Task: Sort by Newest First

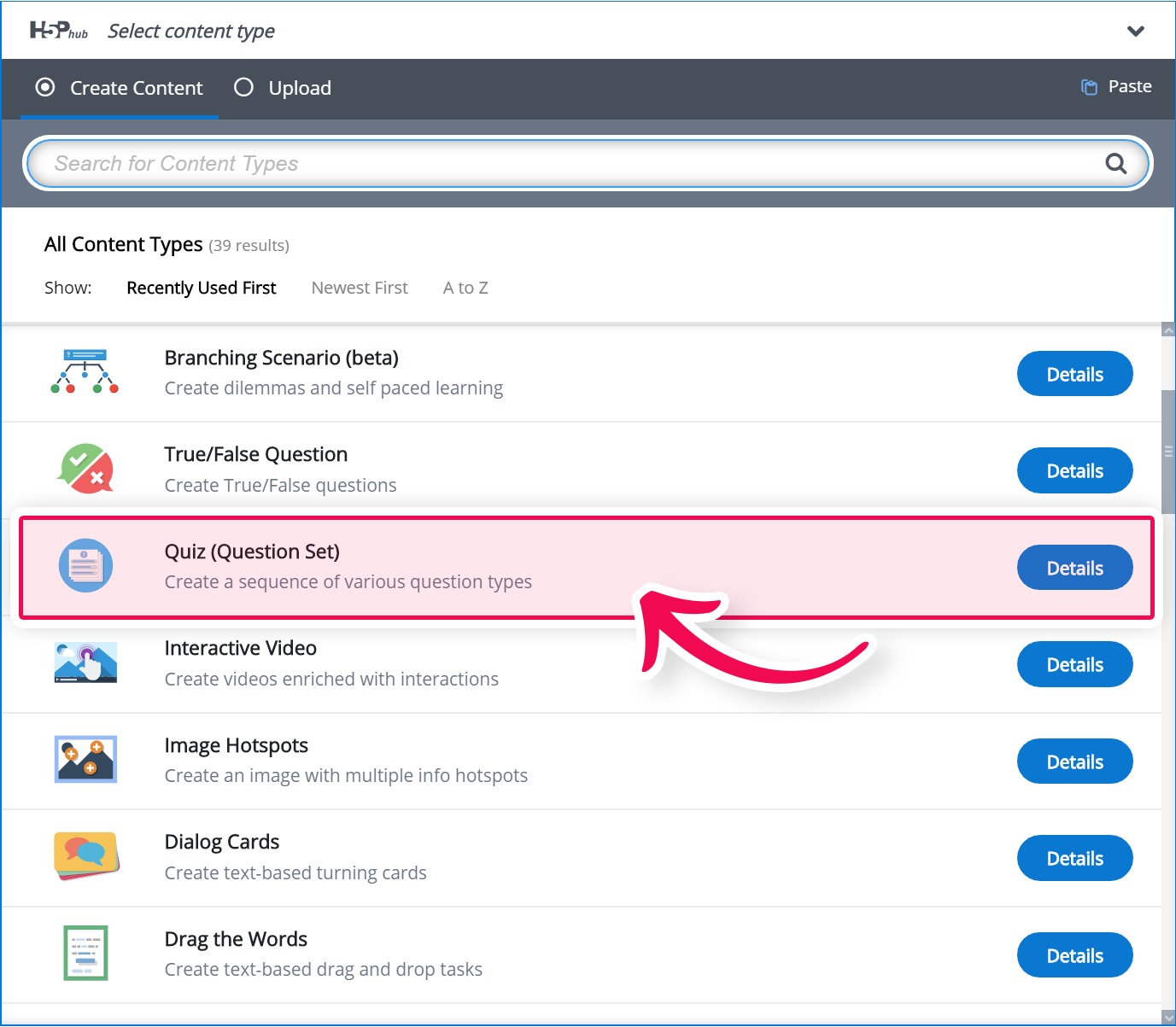Action: click(x=360, y=288)
